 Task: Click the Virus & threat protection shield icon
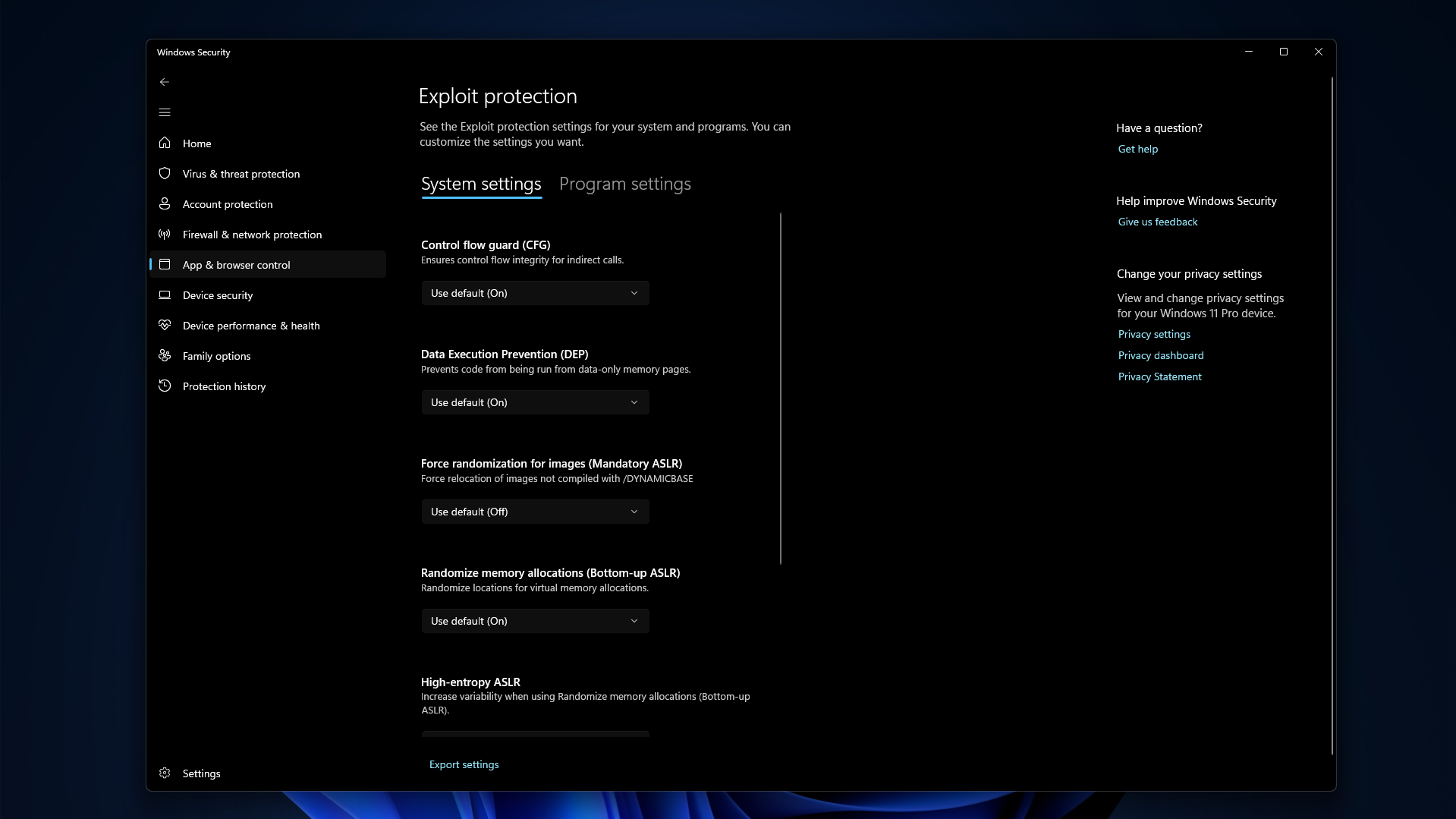165,173
